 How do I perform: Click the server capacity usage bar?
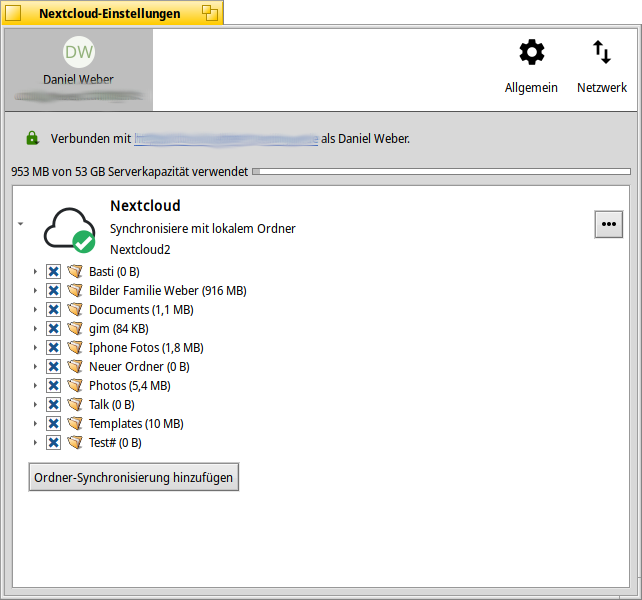pyautogui.click(x=441, y=172)
